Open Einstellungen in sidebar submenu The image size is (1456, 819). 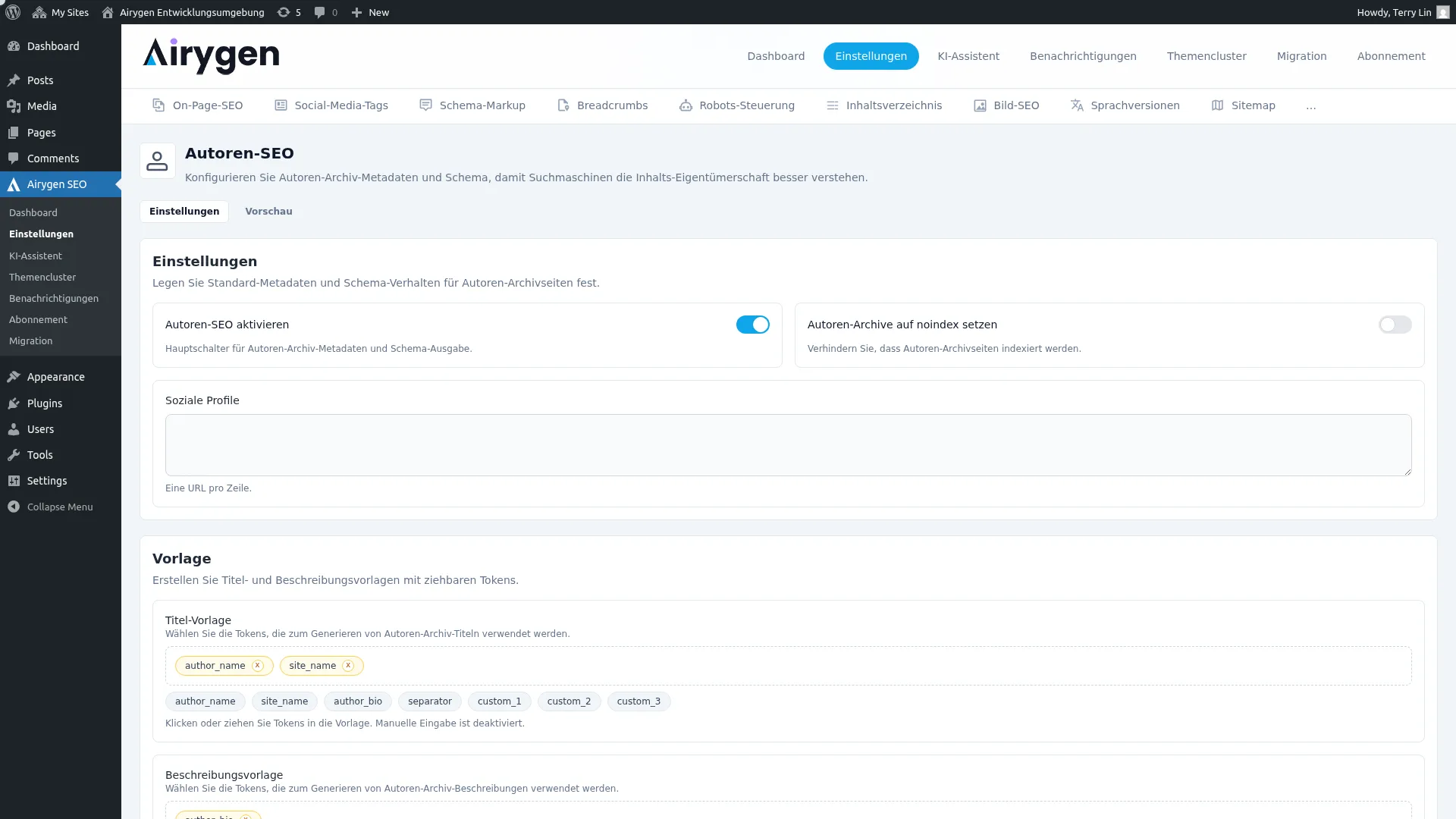[x=41, y=234]
